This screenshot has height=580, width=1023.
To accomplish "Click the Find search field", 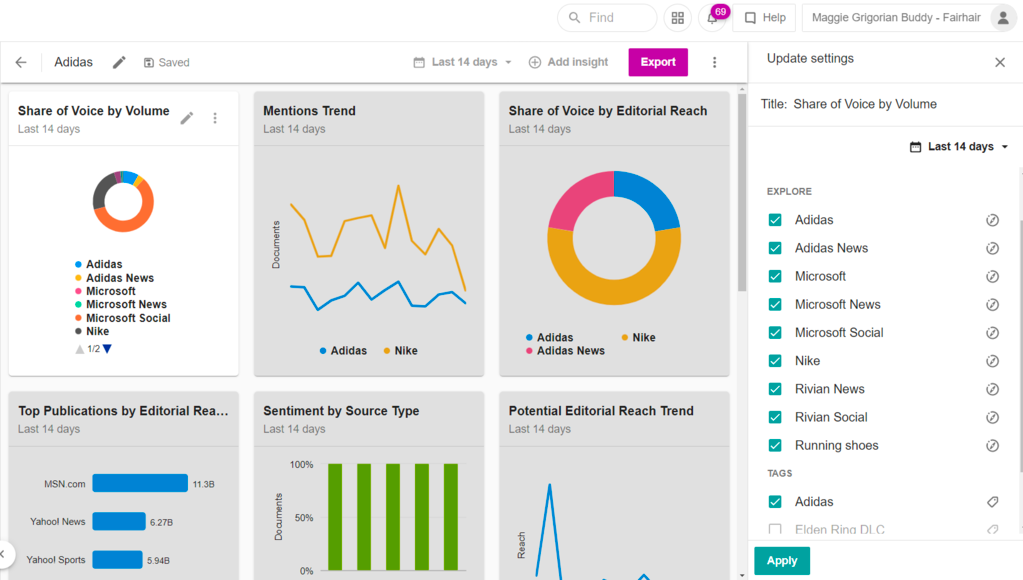I will tap(607, 18).
